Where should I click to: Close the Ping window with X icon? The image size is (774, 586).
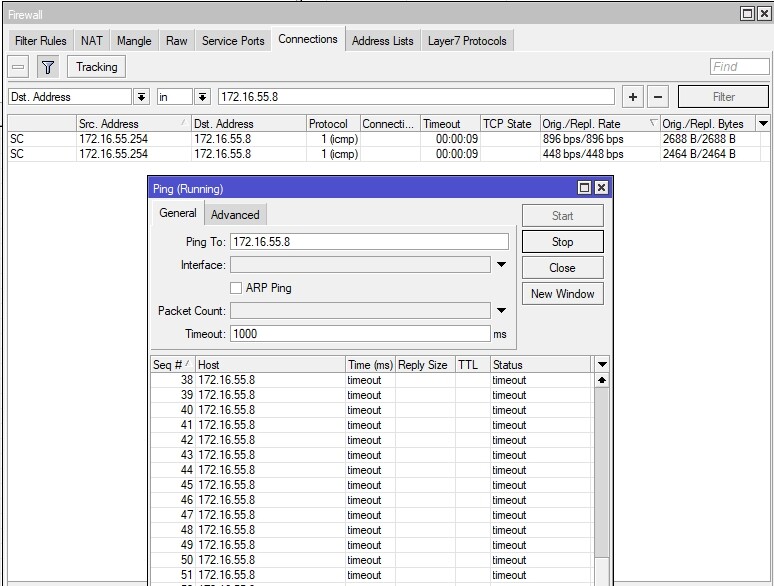click(601, 188)
